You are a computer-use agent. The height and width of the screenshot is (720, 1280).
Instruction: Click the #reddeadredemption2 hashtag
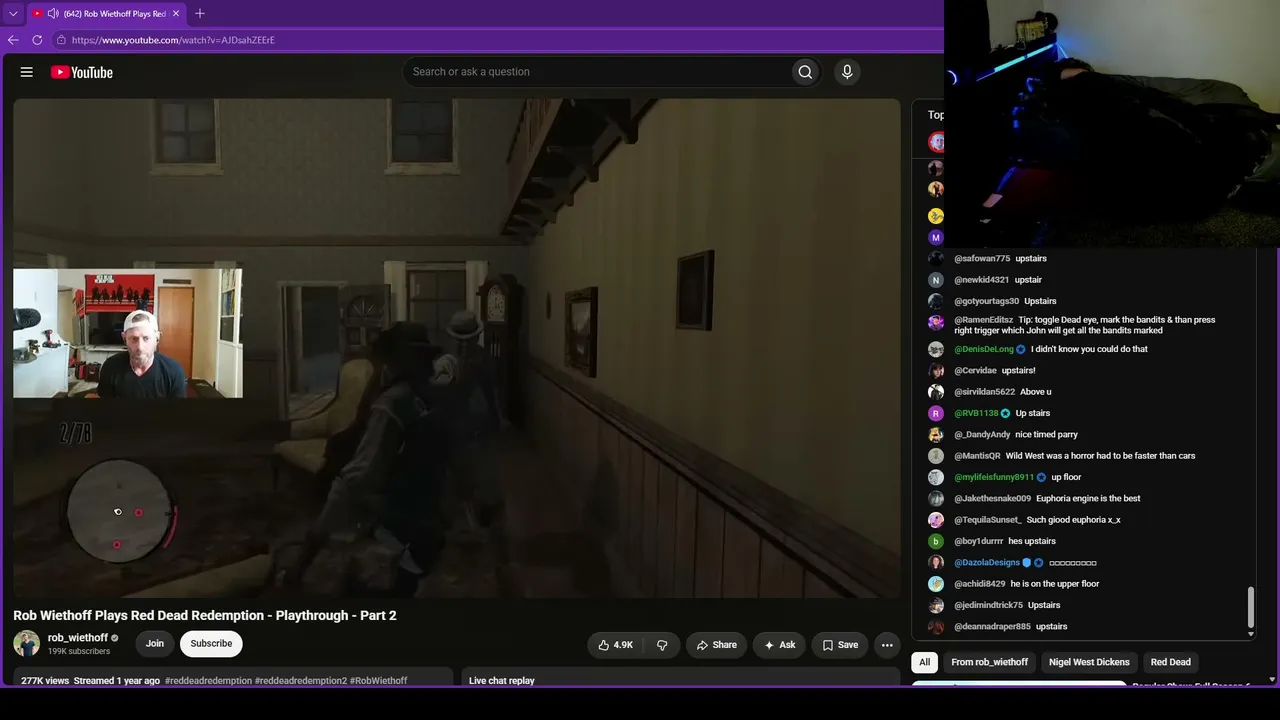coord(301,681)
